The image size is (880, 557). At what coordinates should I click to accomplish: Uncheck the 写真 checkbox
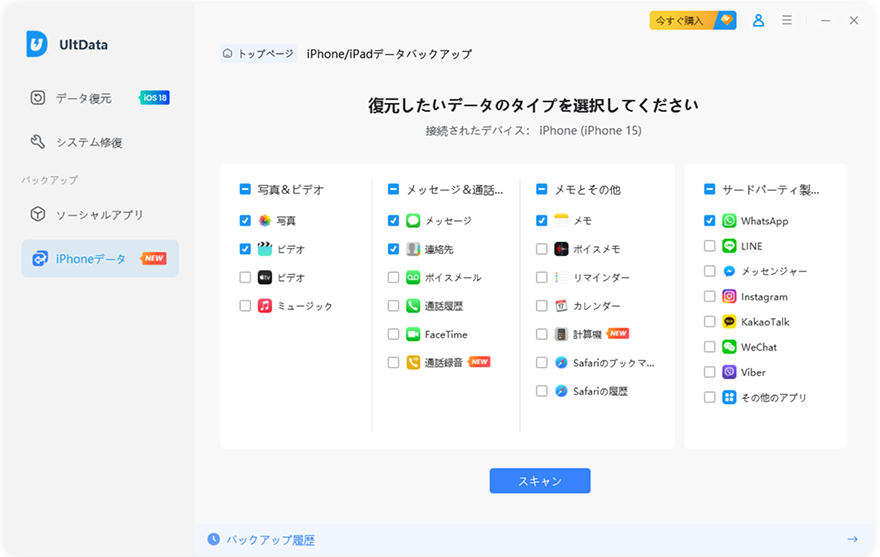[245, 221]
